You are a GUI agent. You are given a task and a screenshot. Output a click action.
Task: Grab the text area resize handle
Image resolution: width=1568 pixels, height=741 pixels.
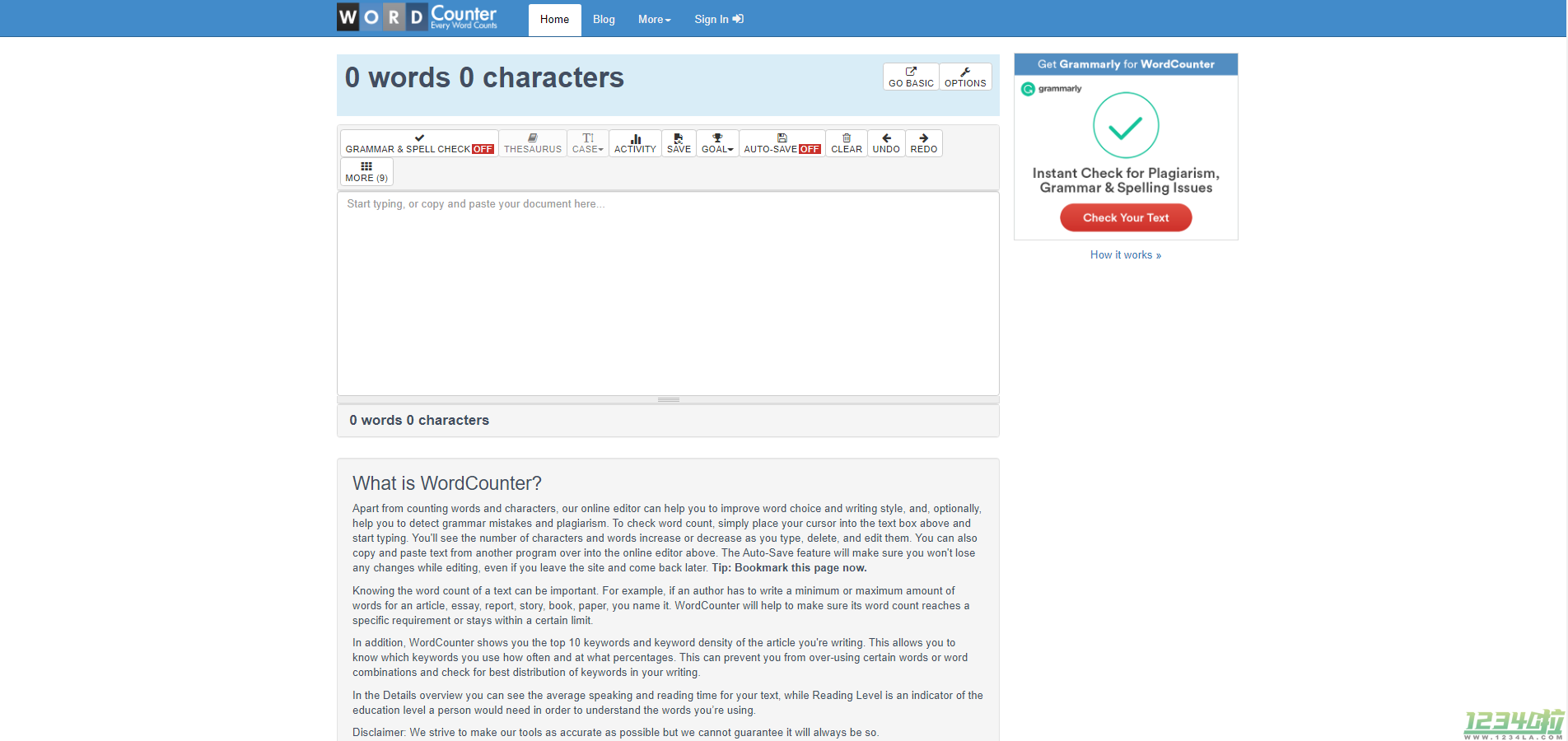pos(668,399)
